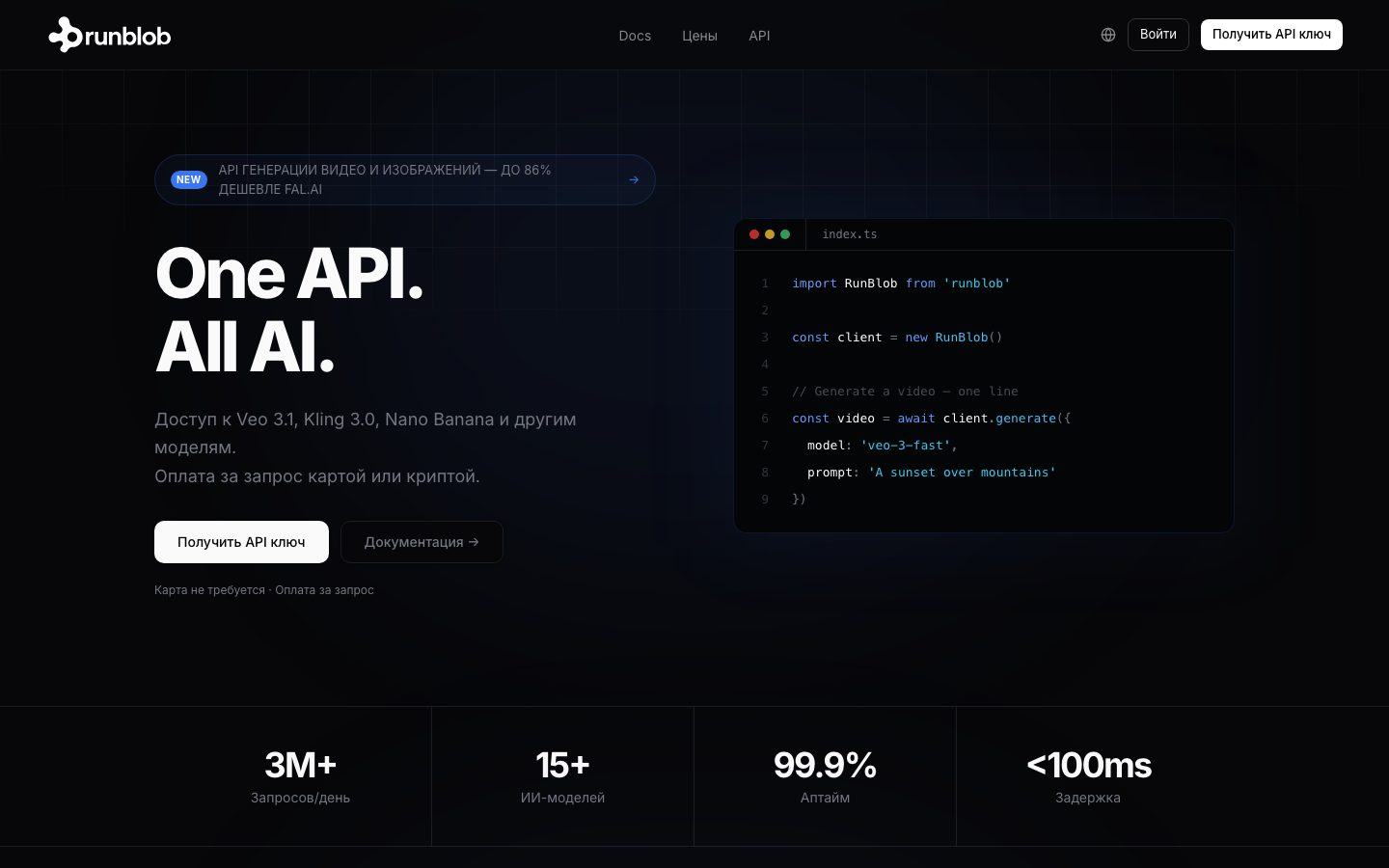Click hero Получить API ключ button
This screenshot has width=1389, height=868.
click(241, 542)
